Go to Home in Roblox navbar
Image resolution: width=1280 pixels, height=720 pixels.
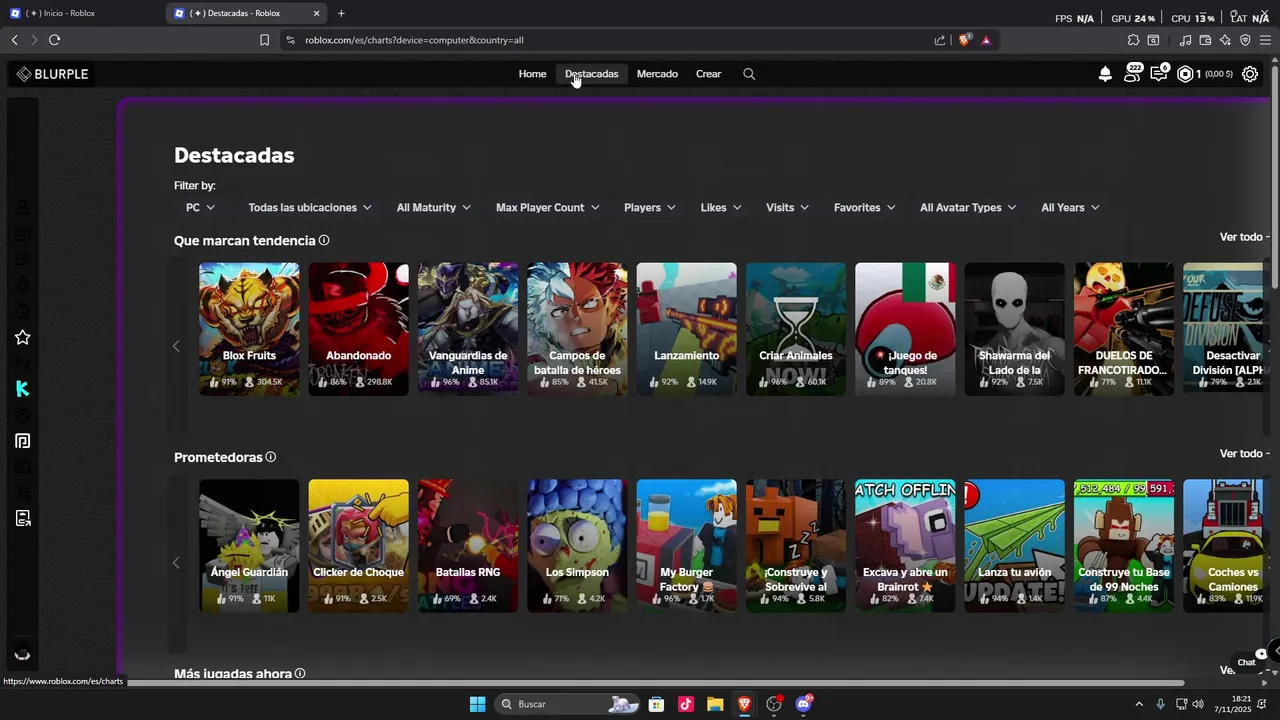tap(532, 74)
